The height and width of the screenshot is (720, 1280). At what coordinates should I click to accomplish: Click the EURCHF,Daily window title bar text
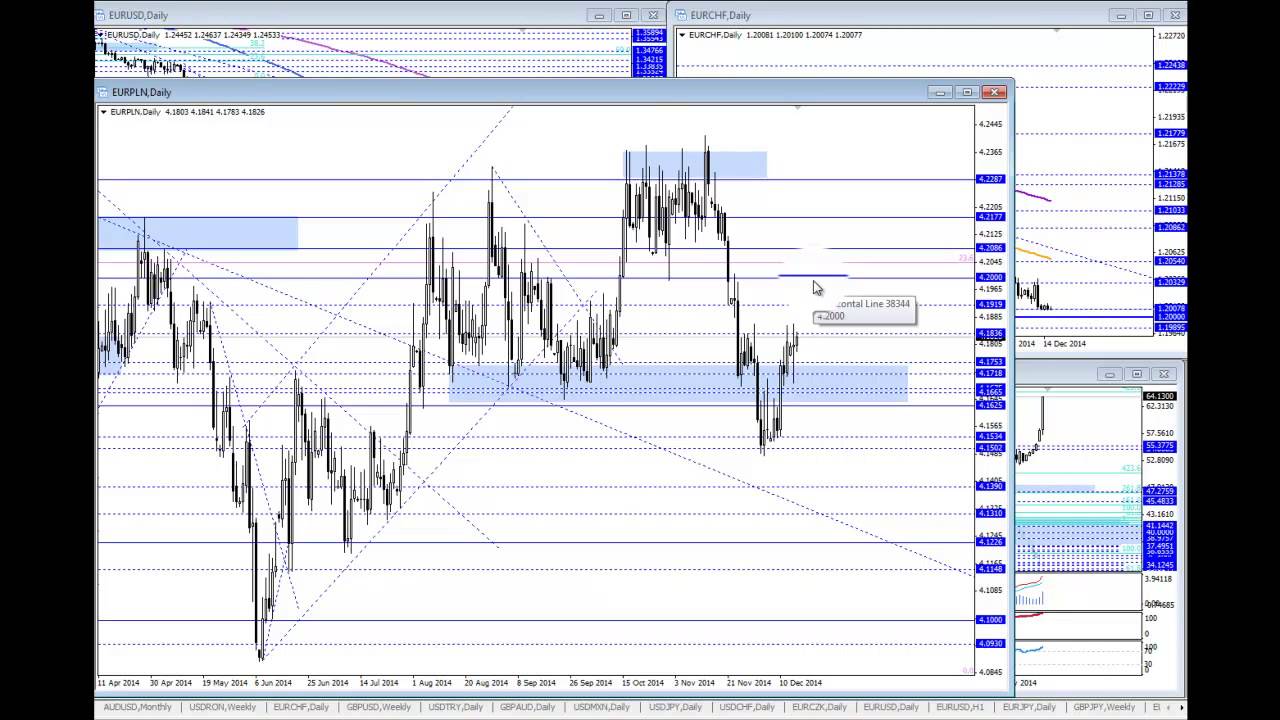(720, 15)
